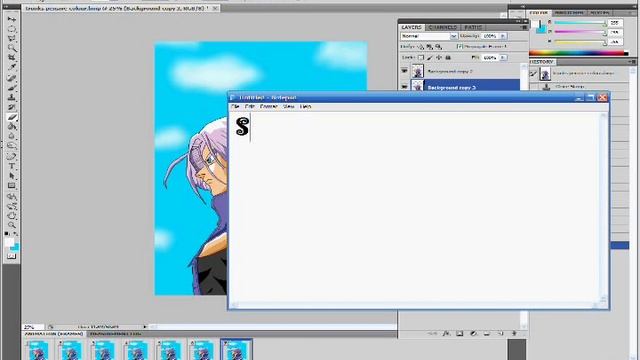The image size is (640, 360).
Task: Click the foreground color swatch in toolbox
Action: pyautogui.click(x=9, y=242)
